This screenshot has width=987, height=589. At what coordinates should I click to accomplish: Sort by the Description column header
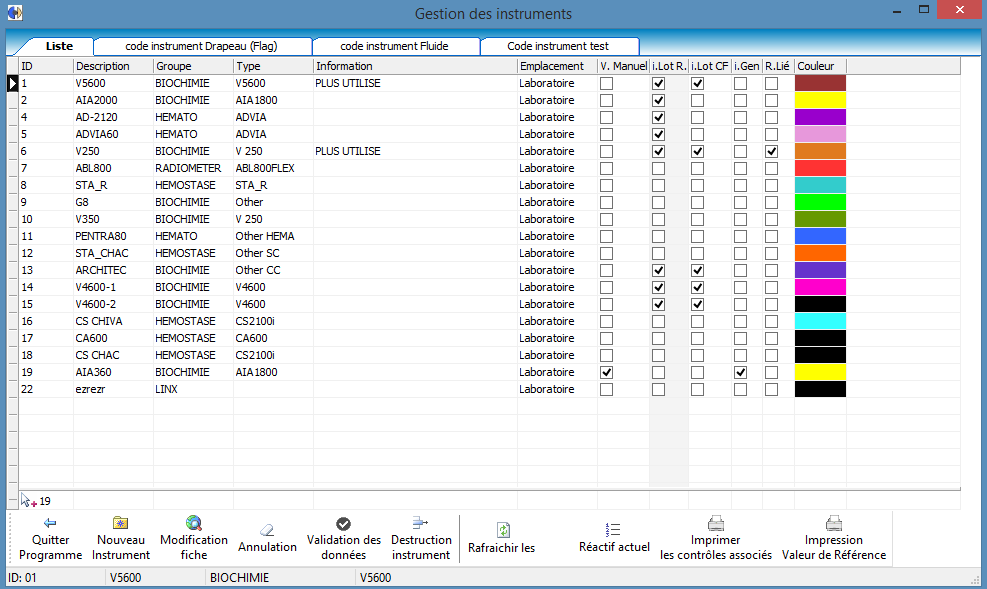point(113,66)
